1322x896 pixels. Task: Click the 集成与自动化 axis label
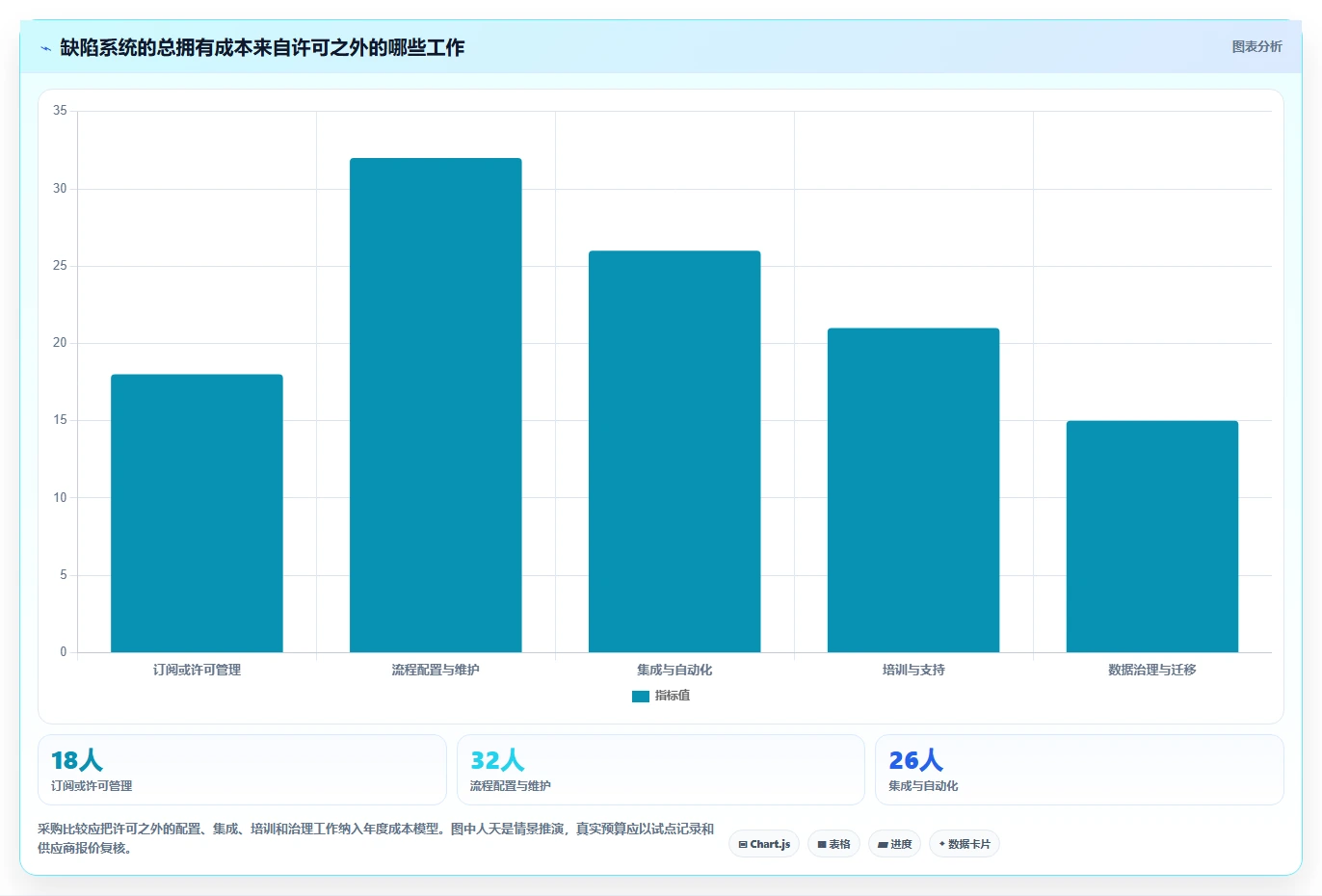674,670
